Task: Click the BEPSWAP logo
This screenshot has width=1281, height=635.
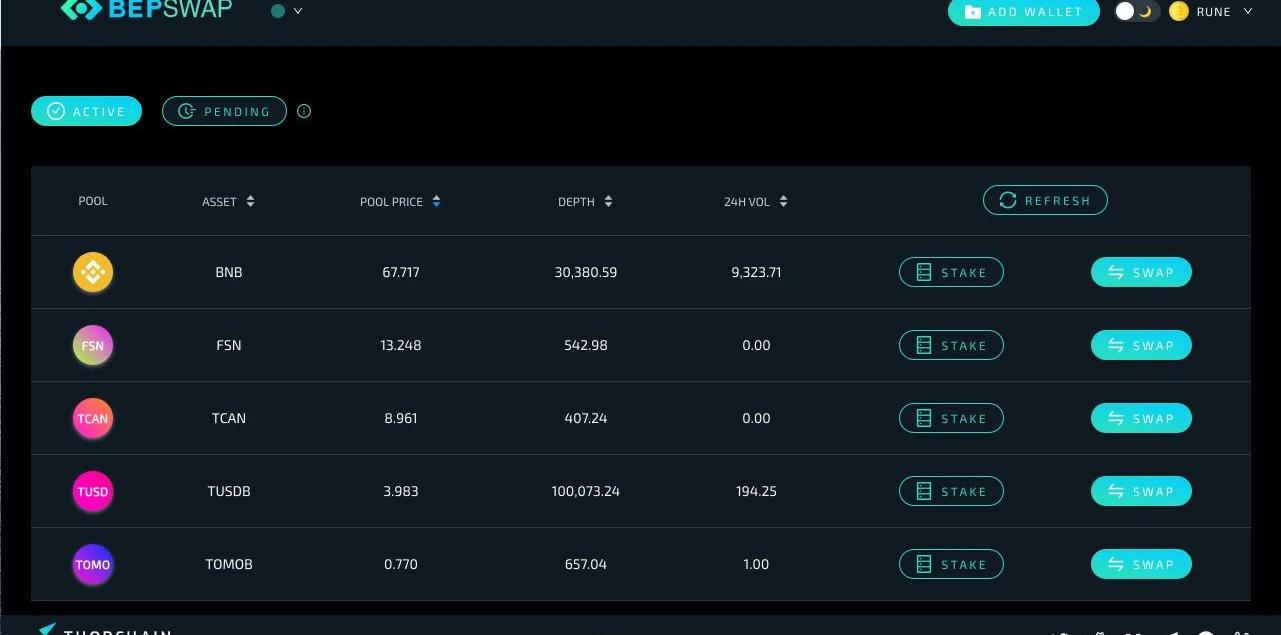Action: [x=146, y=10]
